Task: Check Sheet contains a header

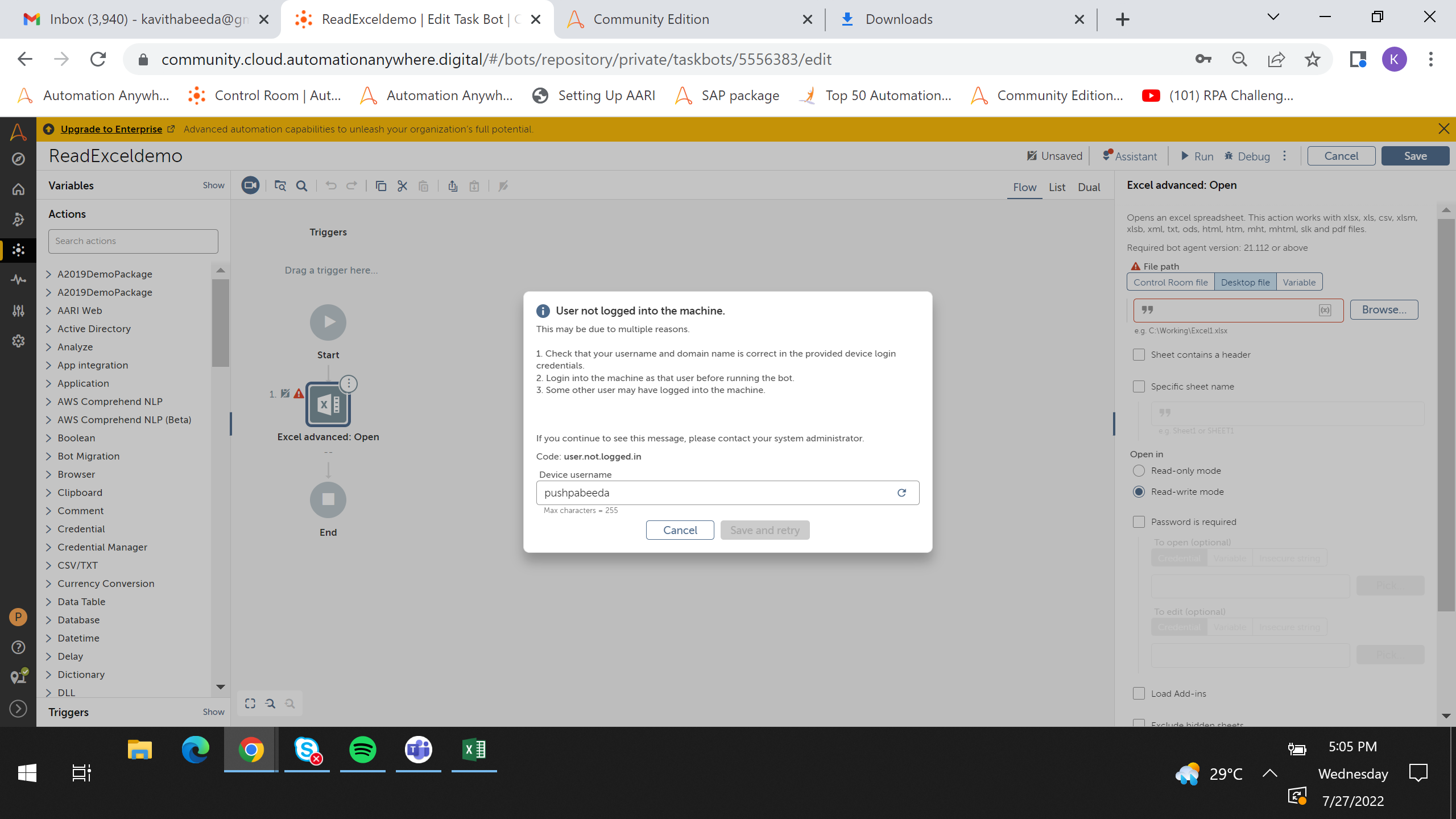Action: 1139,354
